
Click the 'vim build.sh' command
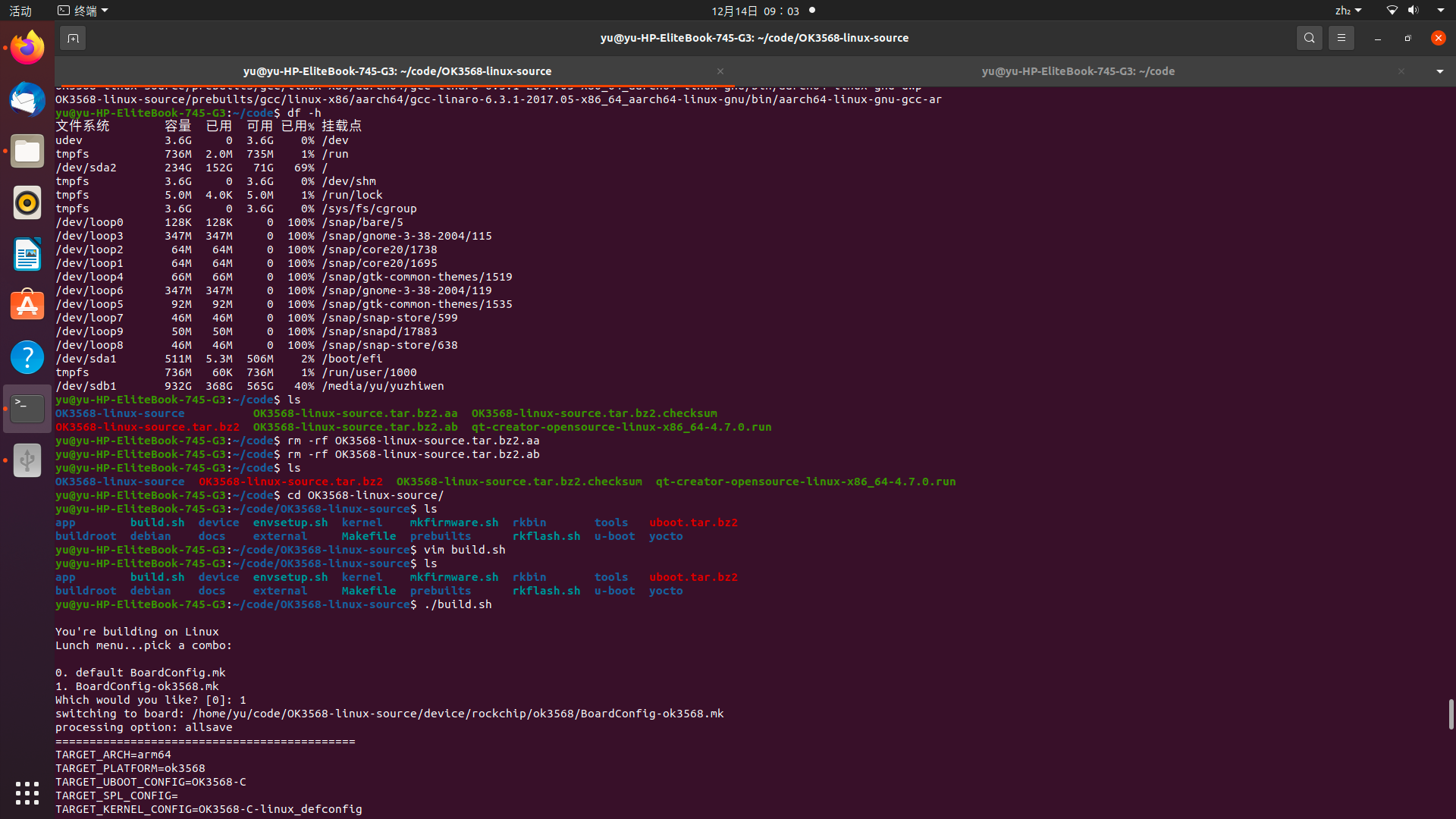pos(465,550)
